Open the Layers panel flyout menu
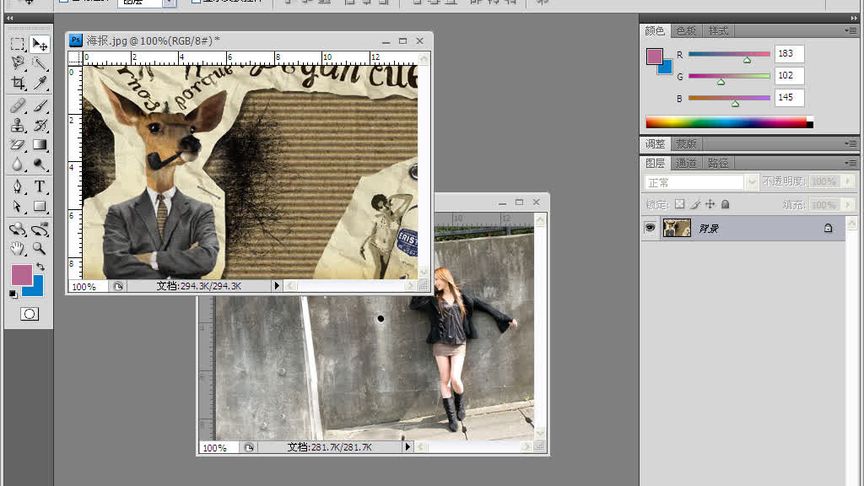This screenshot has width=864, height=486. point(851,163)
